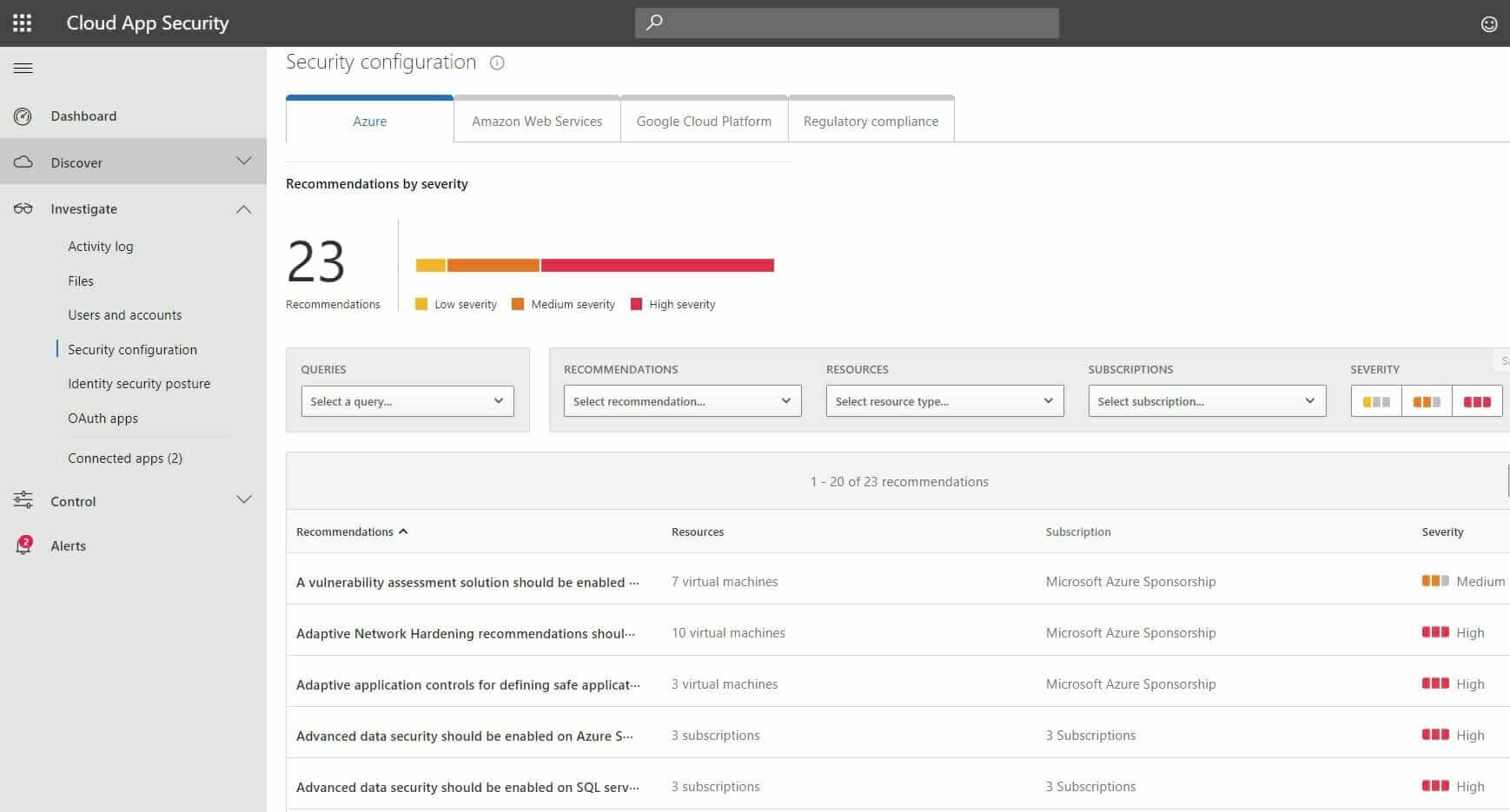
Task: Open Advanced data security Azure S recommendation
Action: [x=465, y=736]
